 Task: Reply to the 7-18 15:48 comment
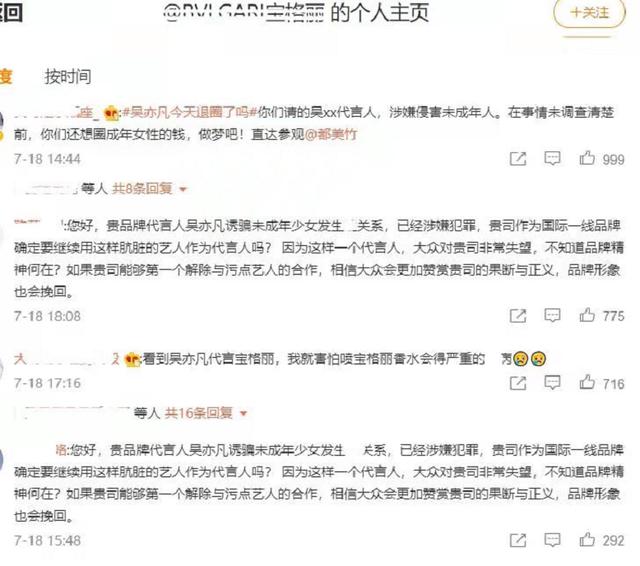tap(552, 540)
